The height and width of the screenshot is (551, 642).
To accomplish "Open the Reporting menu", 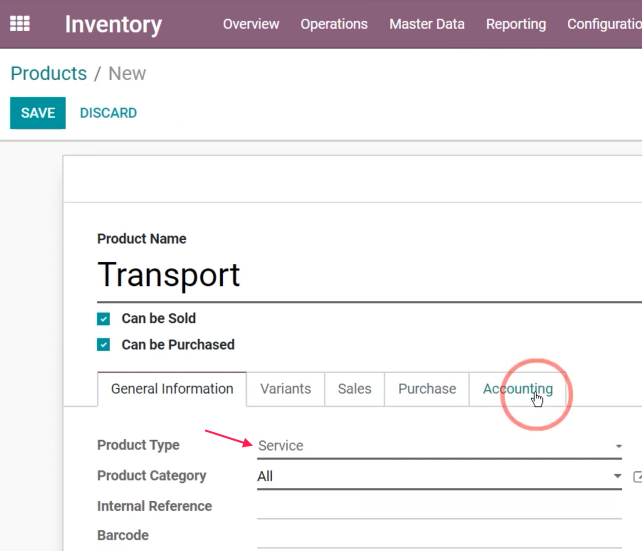I will (x=516, y=24).
